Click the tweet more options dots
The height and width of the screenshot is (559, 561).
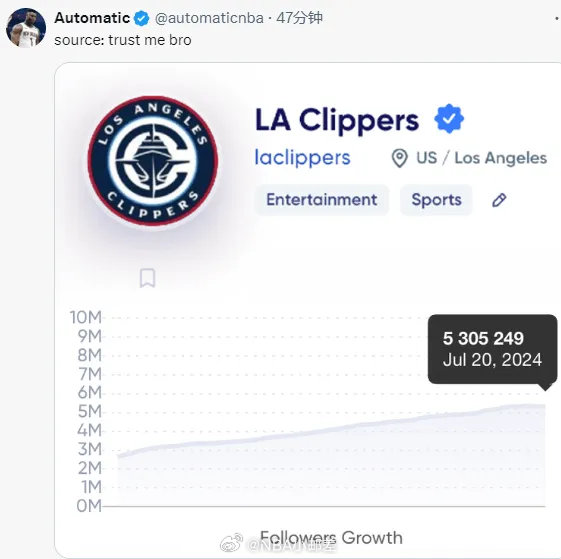point(557,18)
